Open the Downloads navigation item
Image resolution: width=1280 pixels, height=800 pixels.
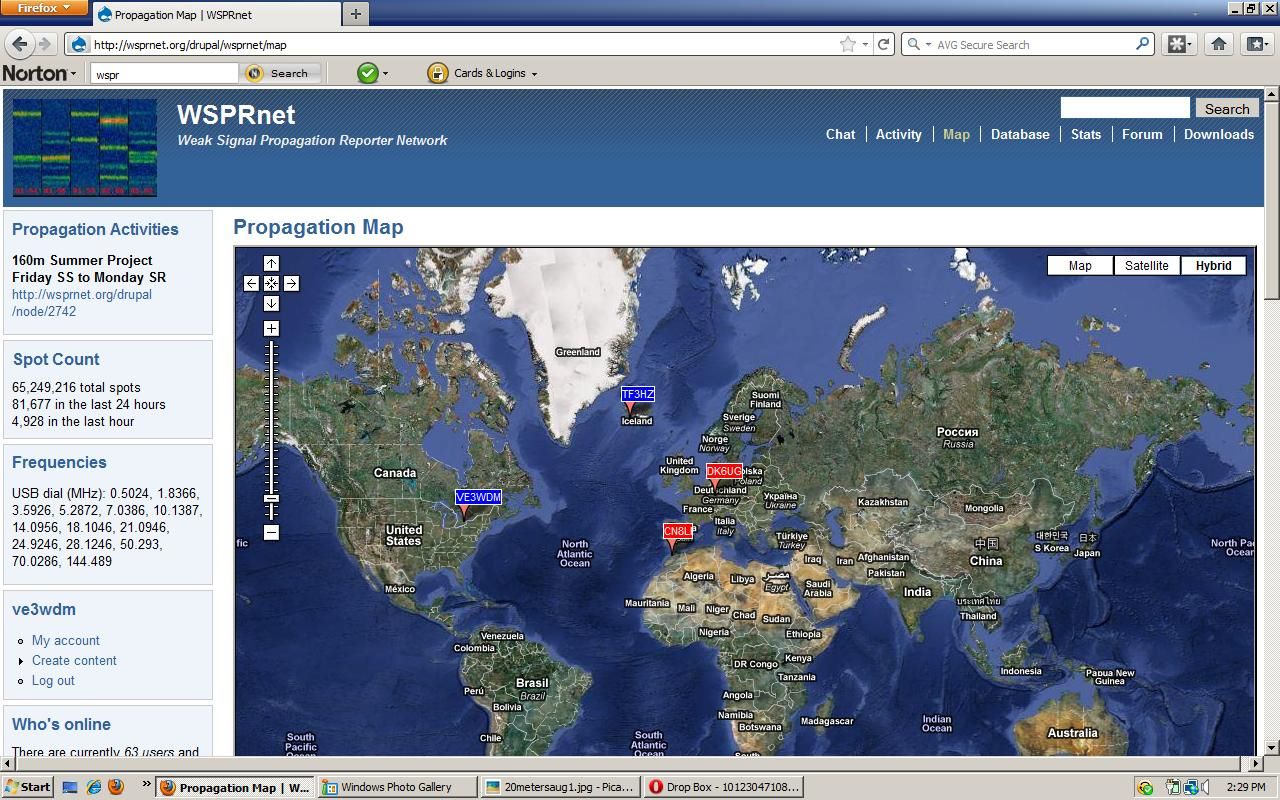(1219, 134)
